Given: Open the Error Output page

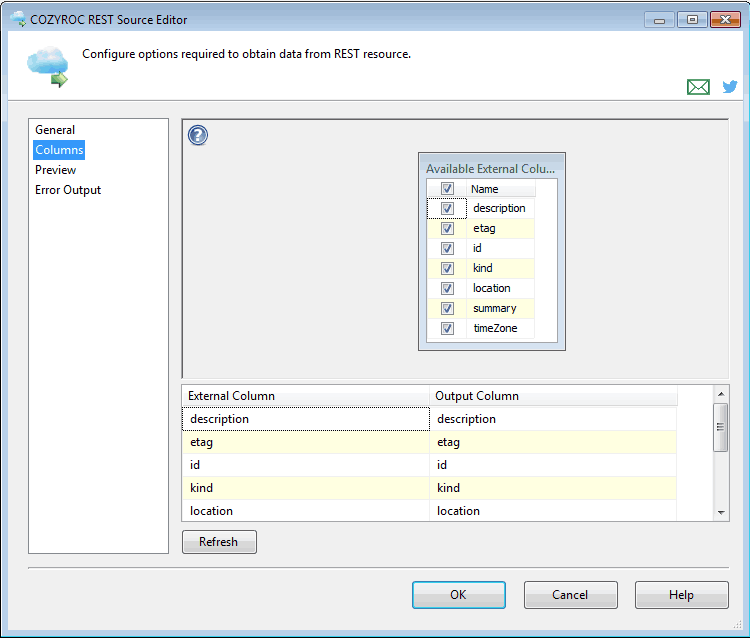Looking at the screenshot, I should pyautogui.click(x=68, y=190).
